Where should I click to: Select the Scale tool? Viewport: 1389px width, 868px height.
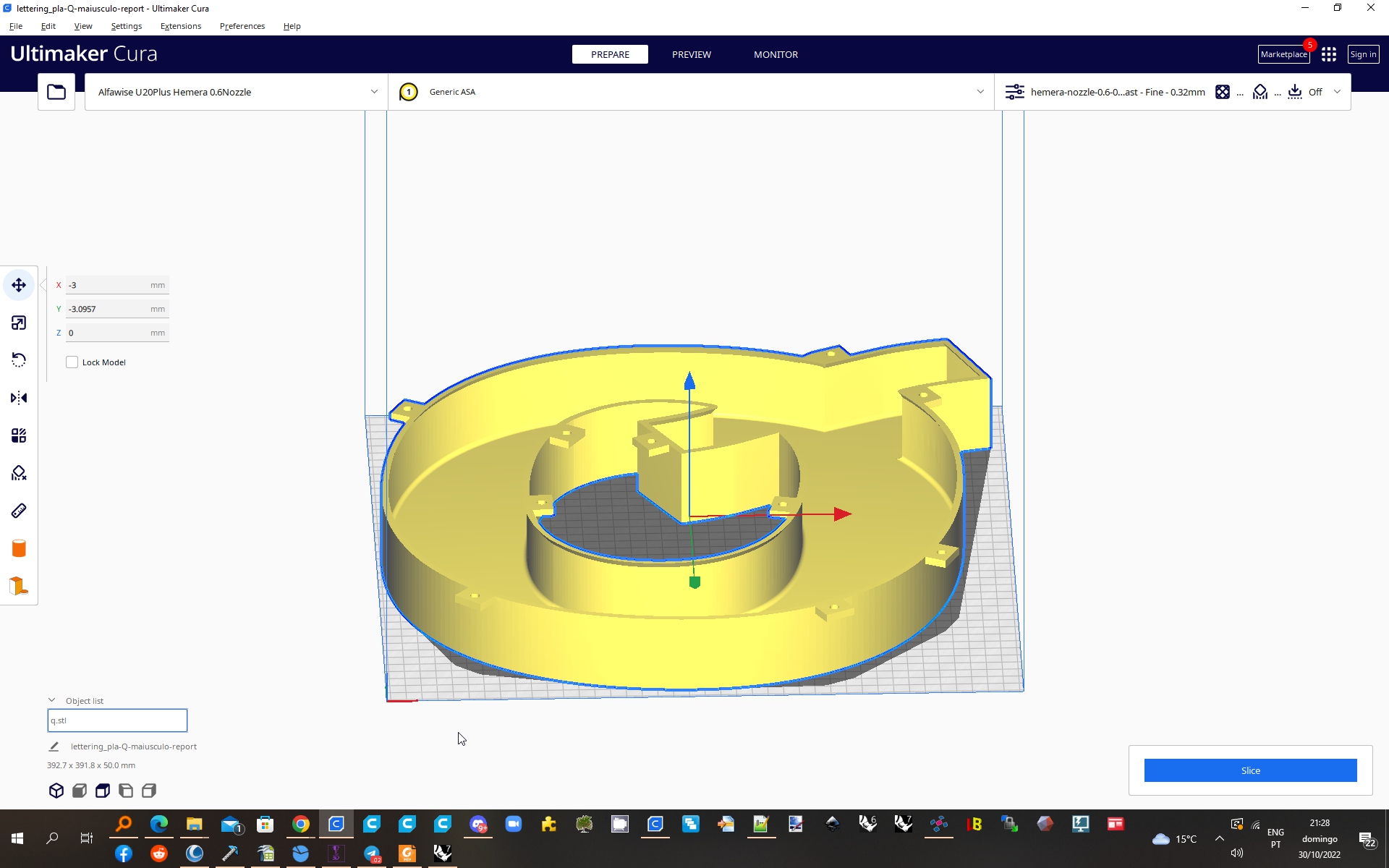click(x=19, y=323)
